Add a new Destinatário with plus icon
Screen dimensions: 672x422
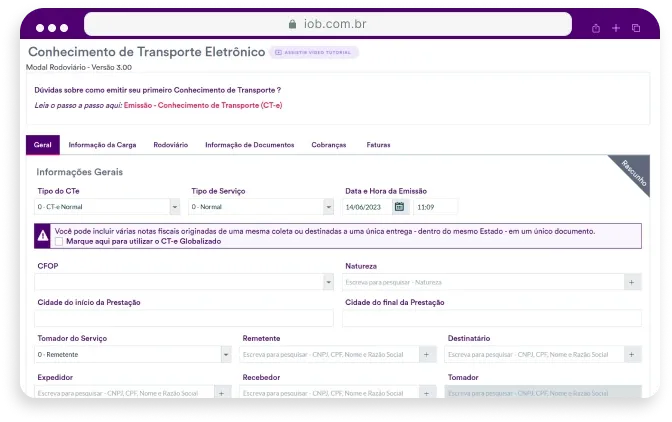[632, 354]
